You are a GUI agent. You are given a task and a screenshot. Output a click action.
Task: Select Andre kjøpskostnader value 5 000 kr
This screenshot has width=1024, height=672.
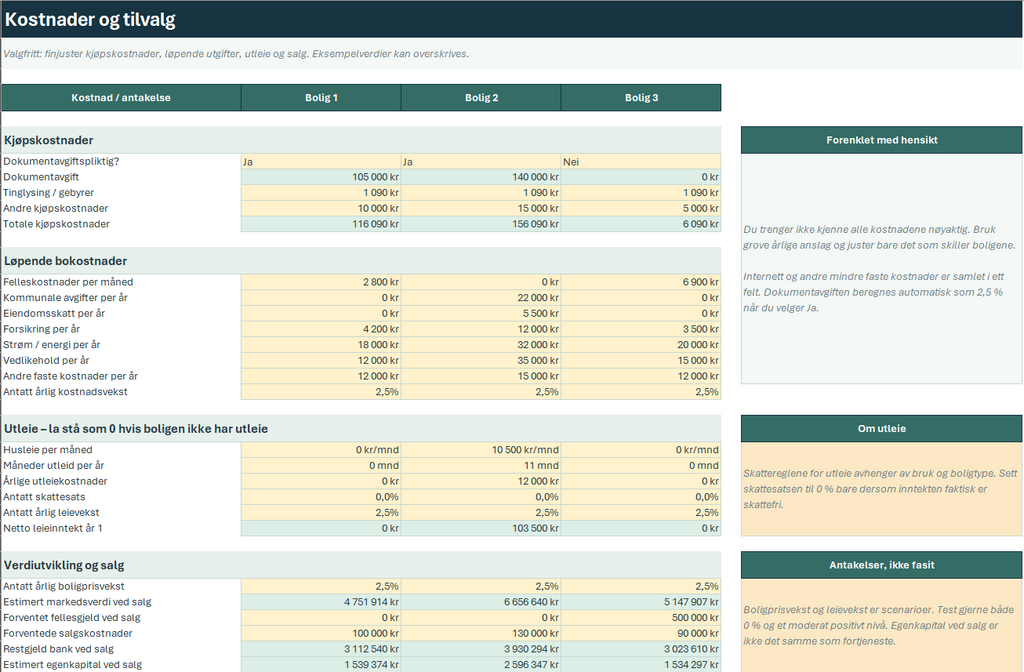pyautogui.click(x=641, y=208)
